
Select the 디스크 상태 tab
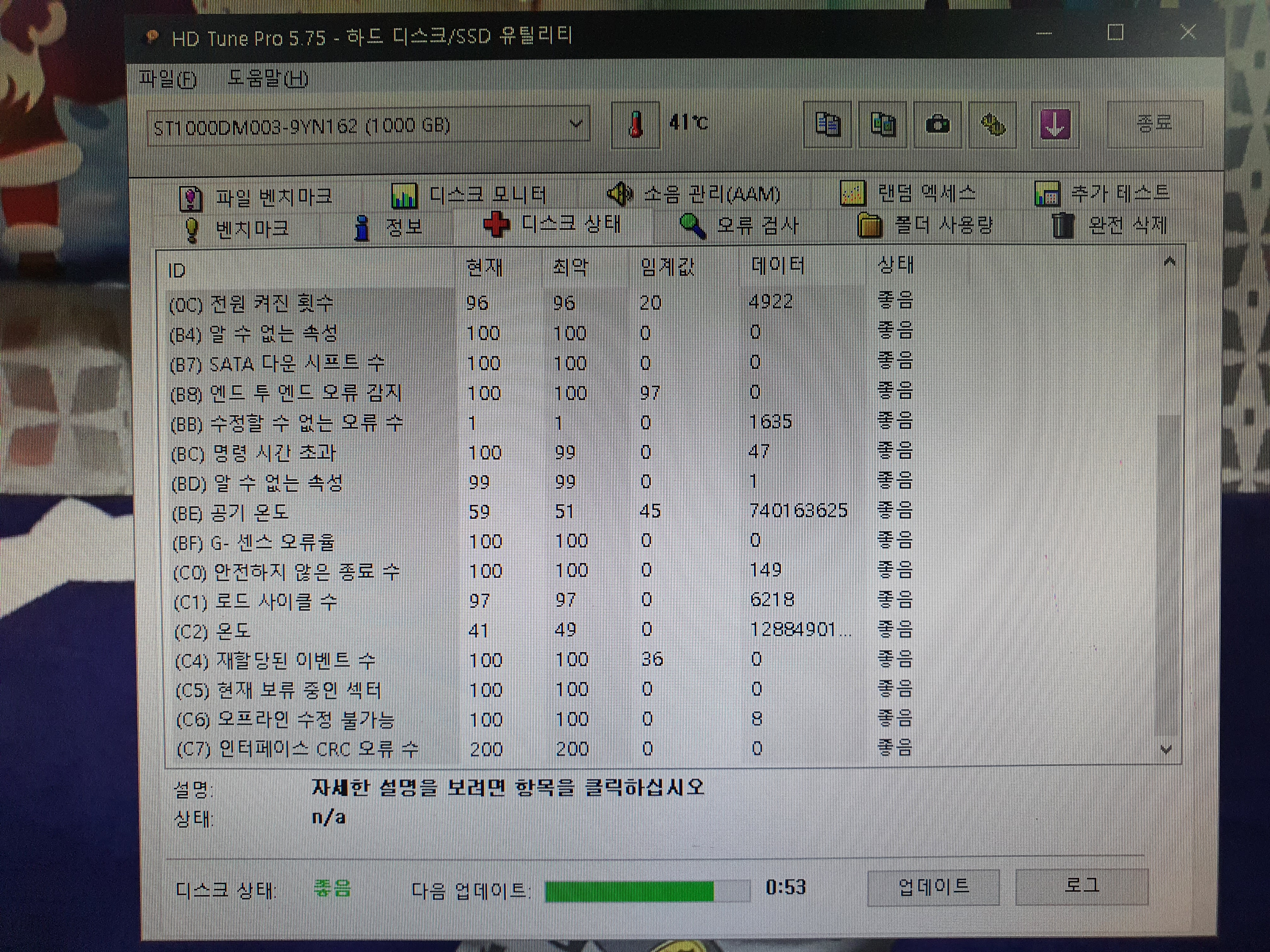552,224
